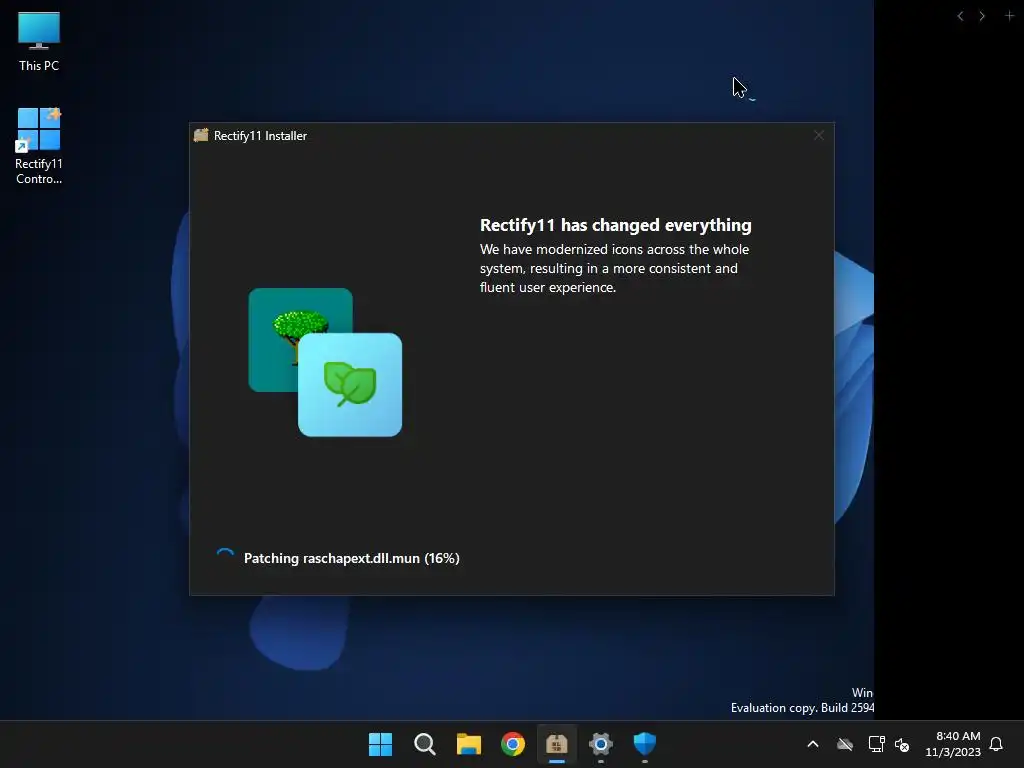Viewport: 1024px width, 768px height.
Task: Click the plus button at top right
Action: pos(1010,15)
